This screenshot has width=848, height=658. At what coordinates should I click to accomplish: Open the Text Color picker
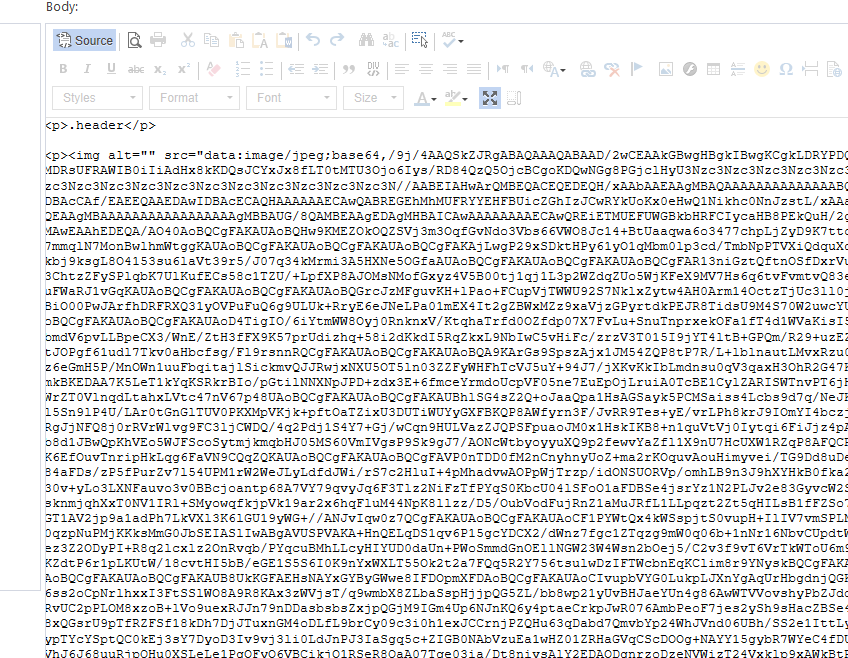point(425,98)
